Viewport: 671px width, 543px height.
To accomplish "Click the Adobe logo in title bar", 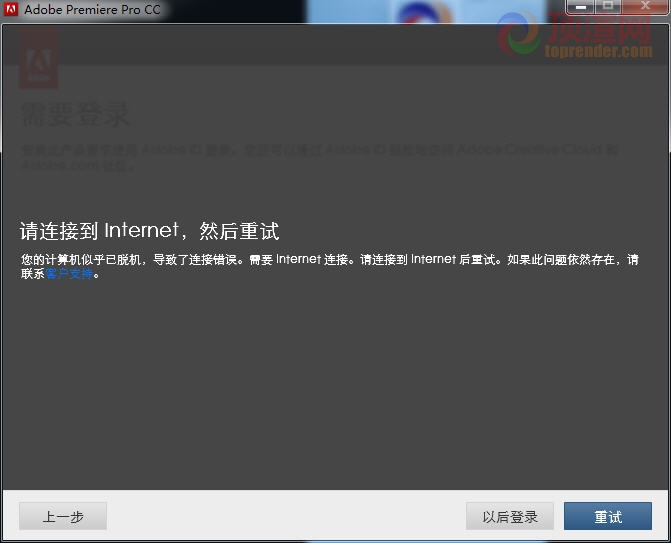I will pos(11,9).
